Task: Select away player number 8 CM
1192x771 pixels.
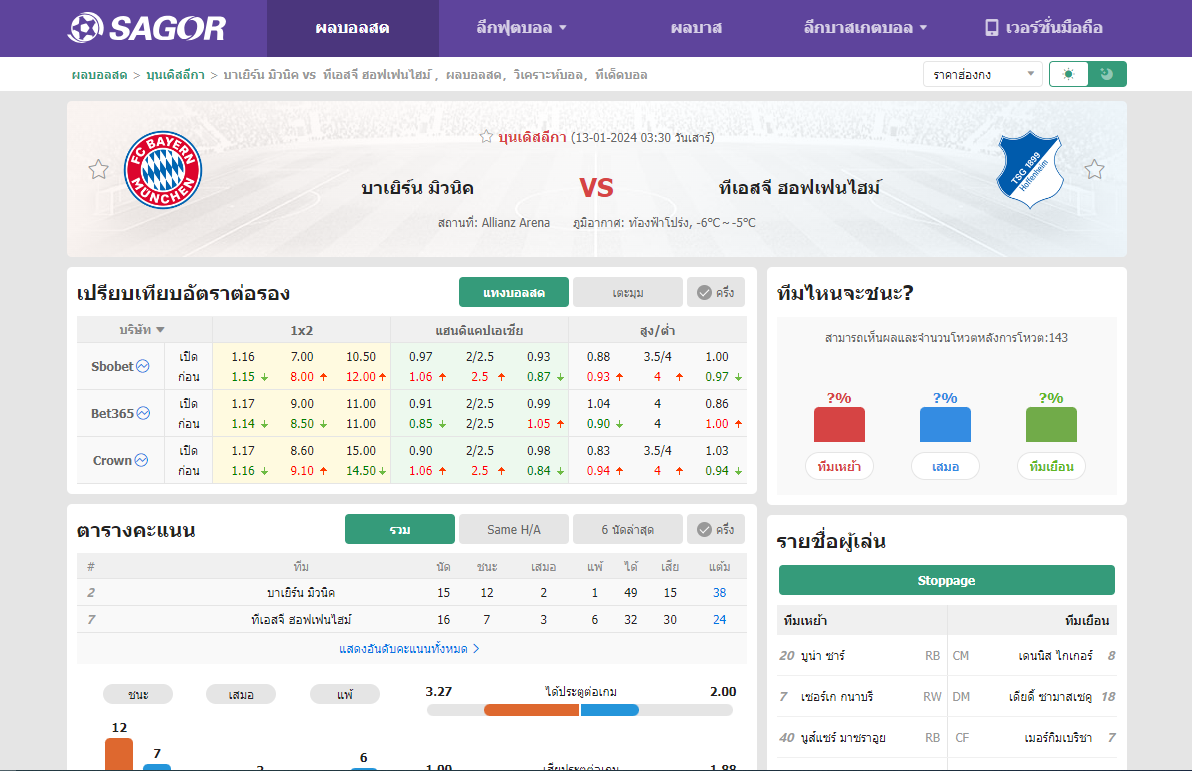Action: click(1032, 655)
